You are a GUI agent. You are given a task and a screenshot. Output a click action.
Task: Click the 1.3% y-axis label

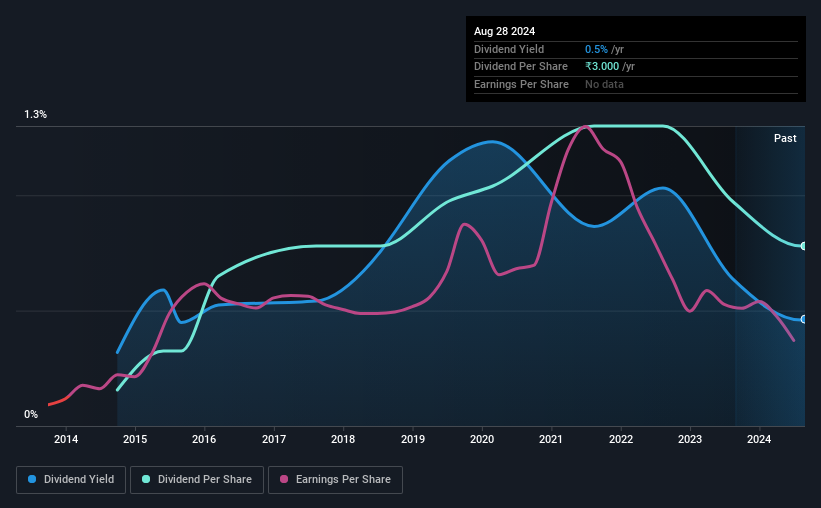click(x=36, y=114)
